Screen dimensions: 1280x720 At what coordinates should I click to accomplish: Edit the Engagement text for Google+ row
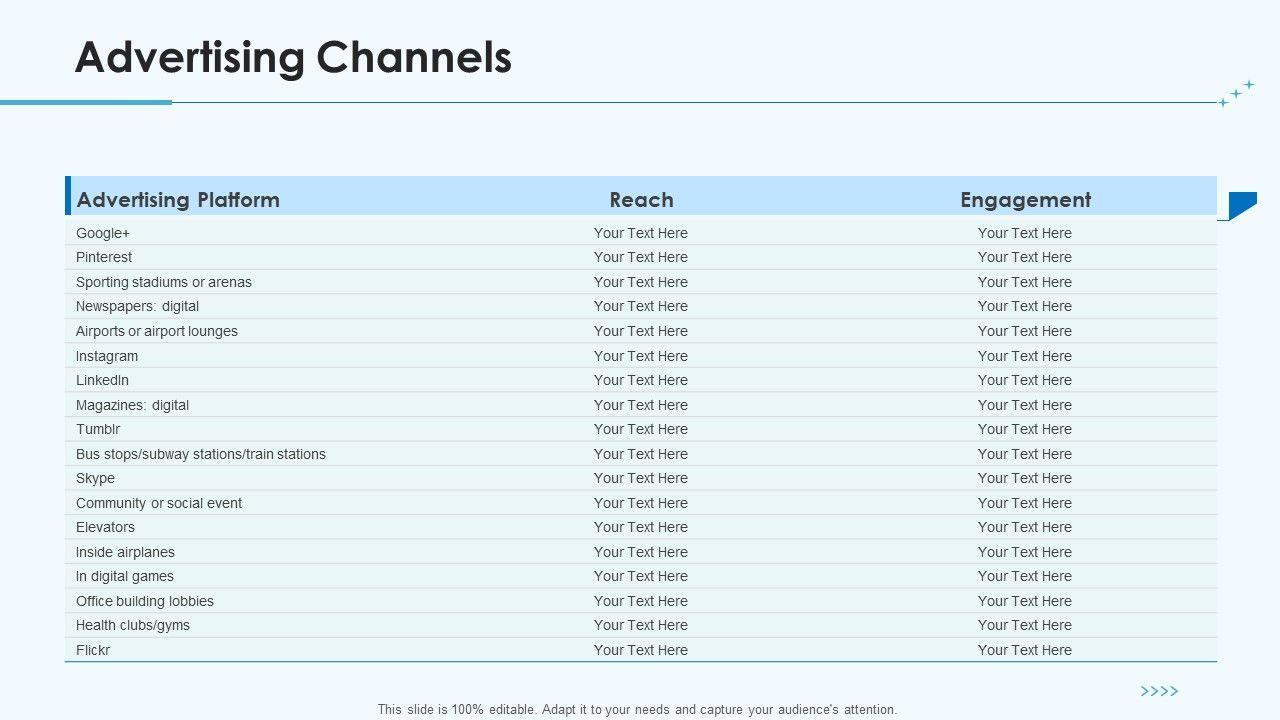click(x=1025, y=233)
